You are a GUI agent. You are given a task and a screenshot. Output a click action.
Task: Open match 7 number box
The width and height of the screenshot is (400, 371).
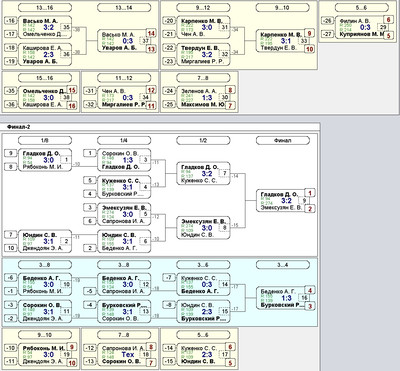coord(224,173)
